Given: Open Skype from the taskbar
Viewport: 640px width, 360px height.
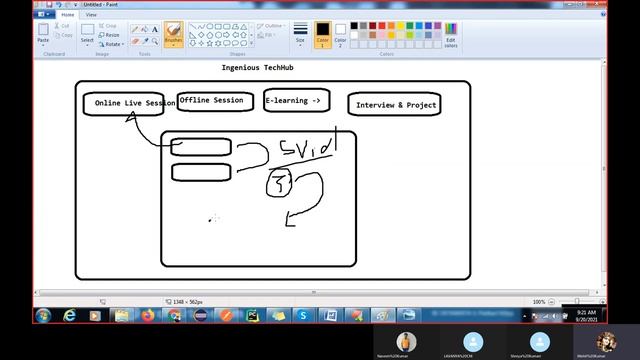Looking at the screenshot, I should point(303,316).
